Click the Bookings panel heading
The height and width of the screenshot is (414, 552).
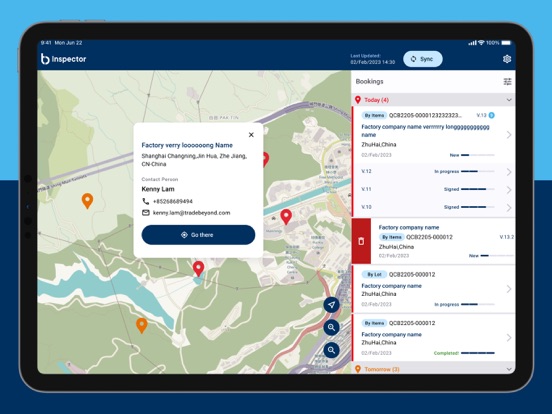coord(369,81)
